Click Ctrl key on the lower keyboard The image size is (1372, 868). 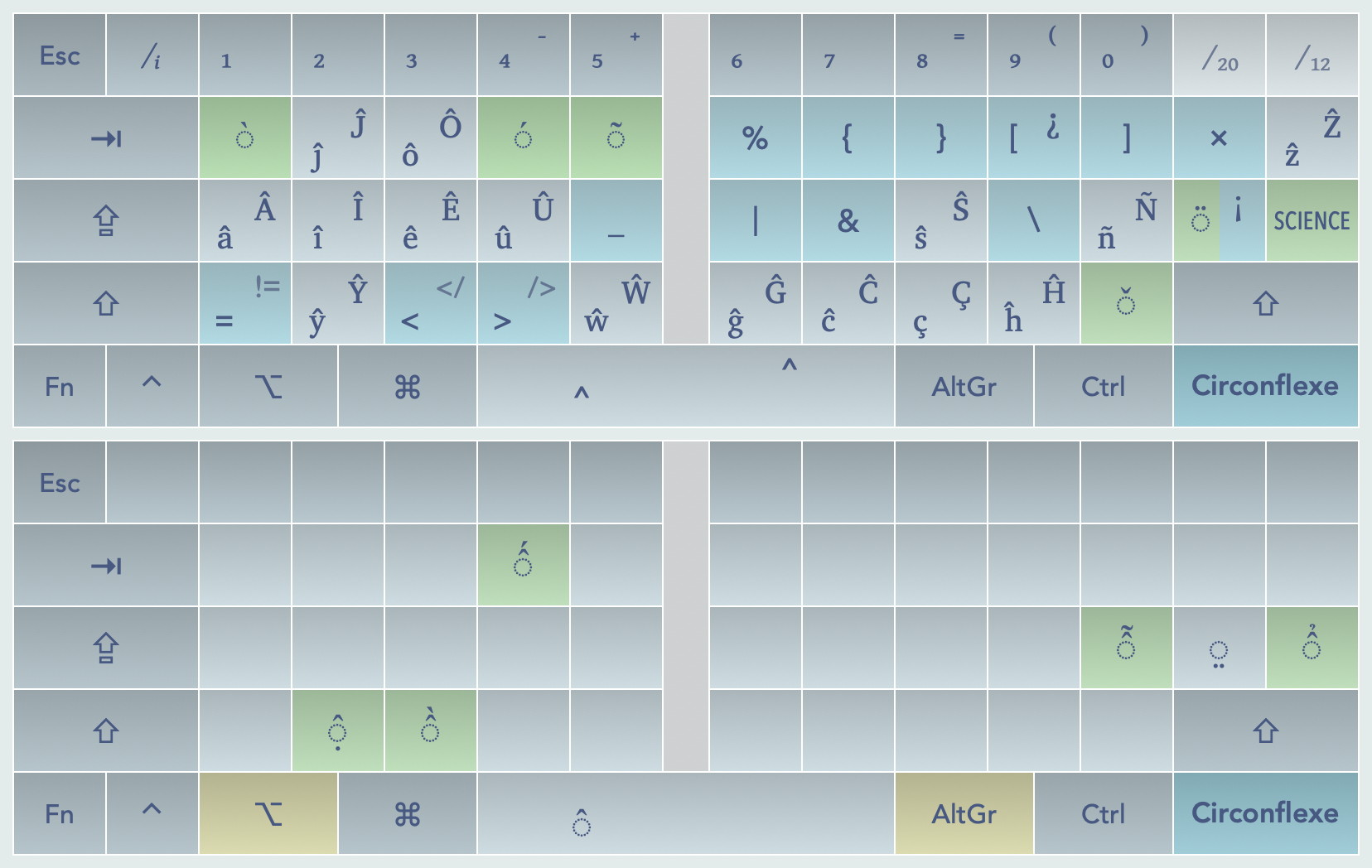point(1103,813)
